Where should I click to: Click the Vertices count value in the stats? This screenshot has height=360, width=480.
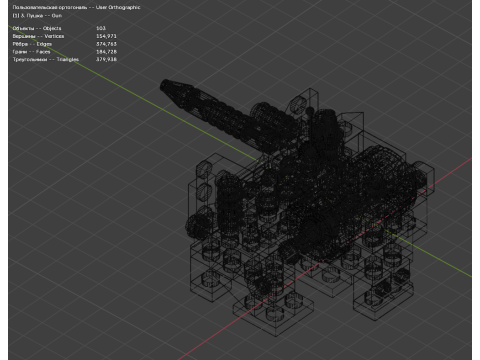pyautogui.click(x=106, y=36)
